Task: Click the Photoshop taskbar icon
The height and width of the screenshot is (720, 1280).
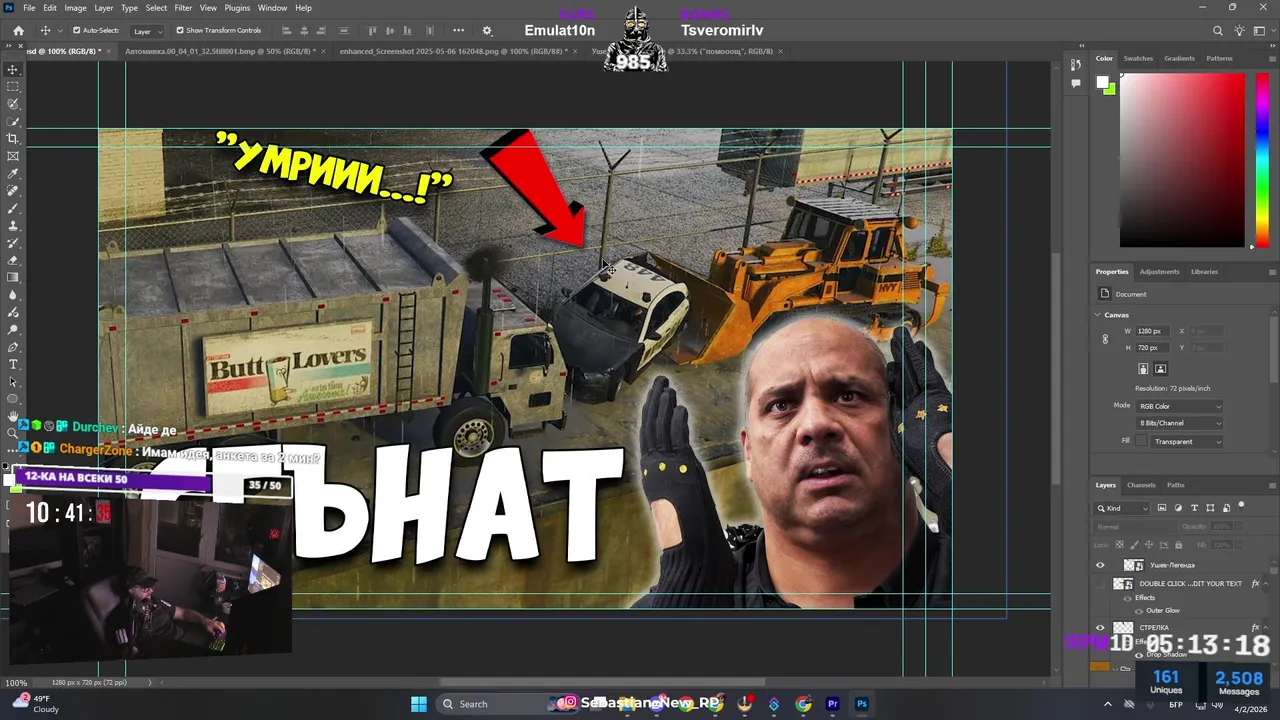Action: [x=862, y=704]
